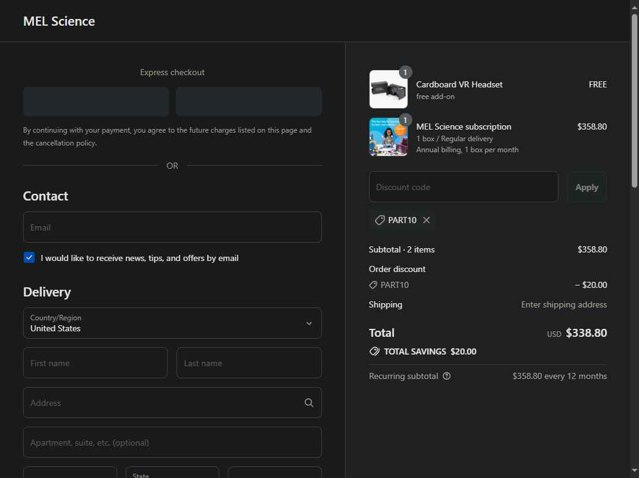Click the page vertical scrollbar thumb

(635, 101)
